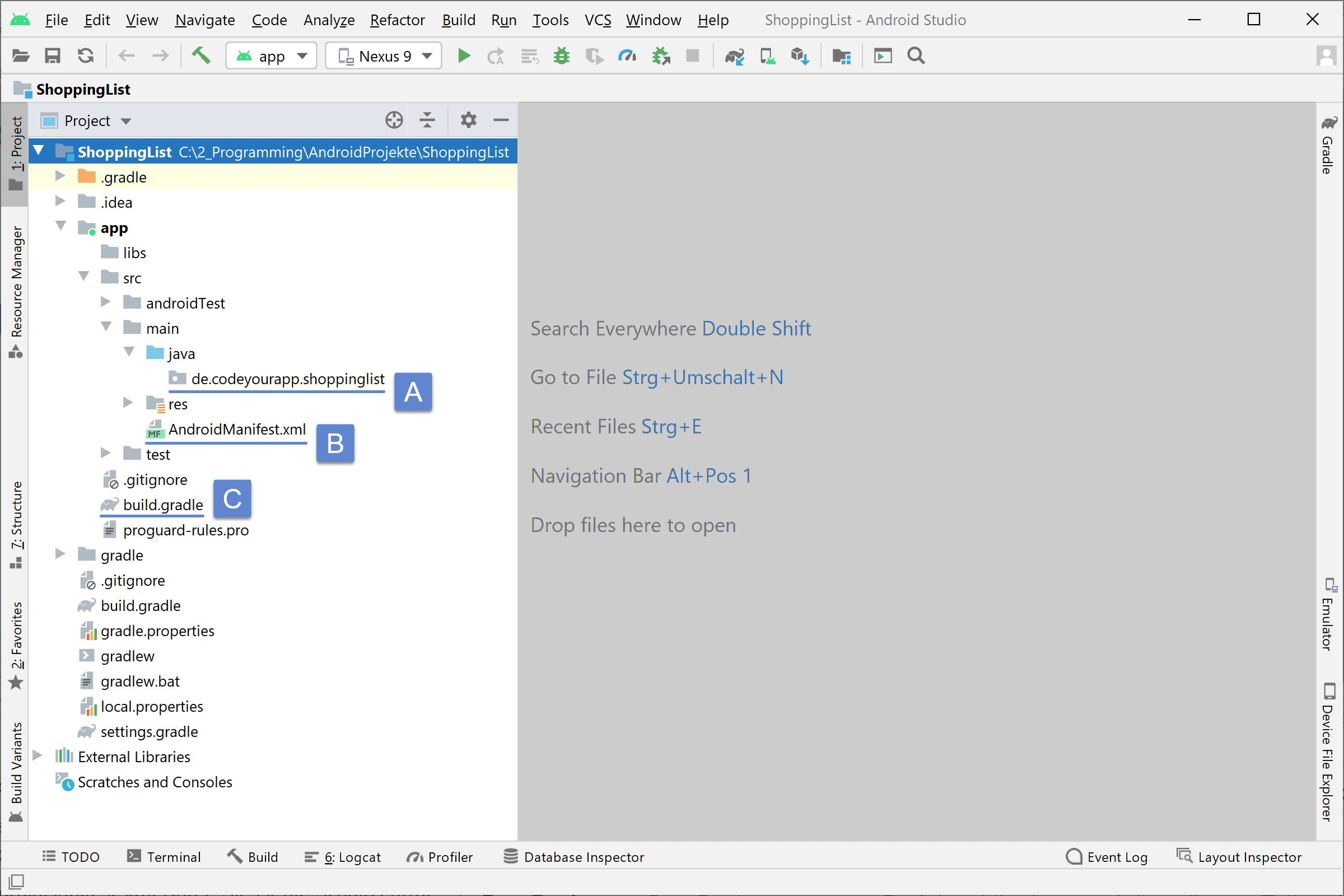Toggle the 2: Favorites side tab

click(x=16, y=646)
